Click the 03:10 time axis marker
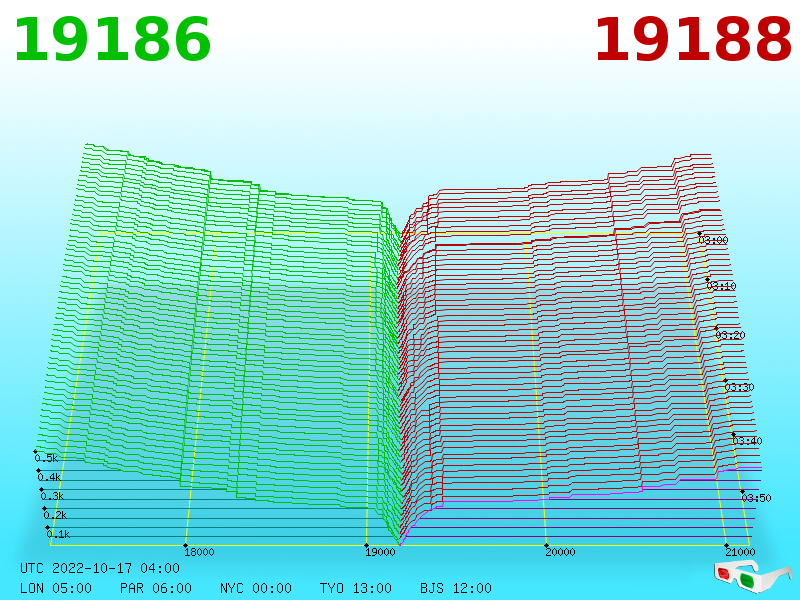800x600 pixels. point(721,286)
